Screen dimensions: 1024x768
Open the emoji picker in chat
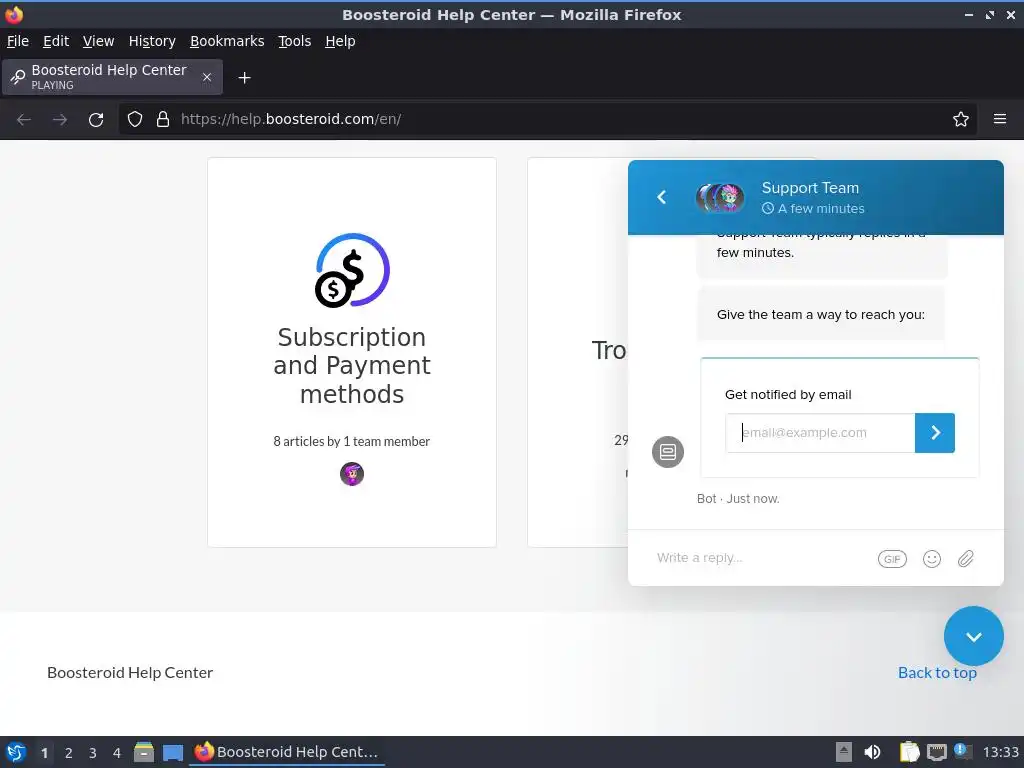pos(932,559)
